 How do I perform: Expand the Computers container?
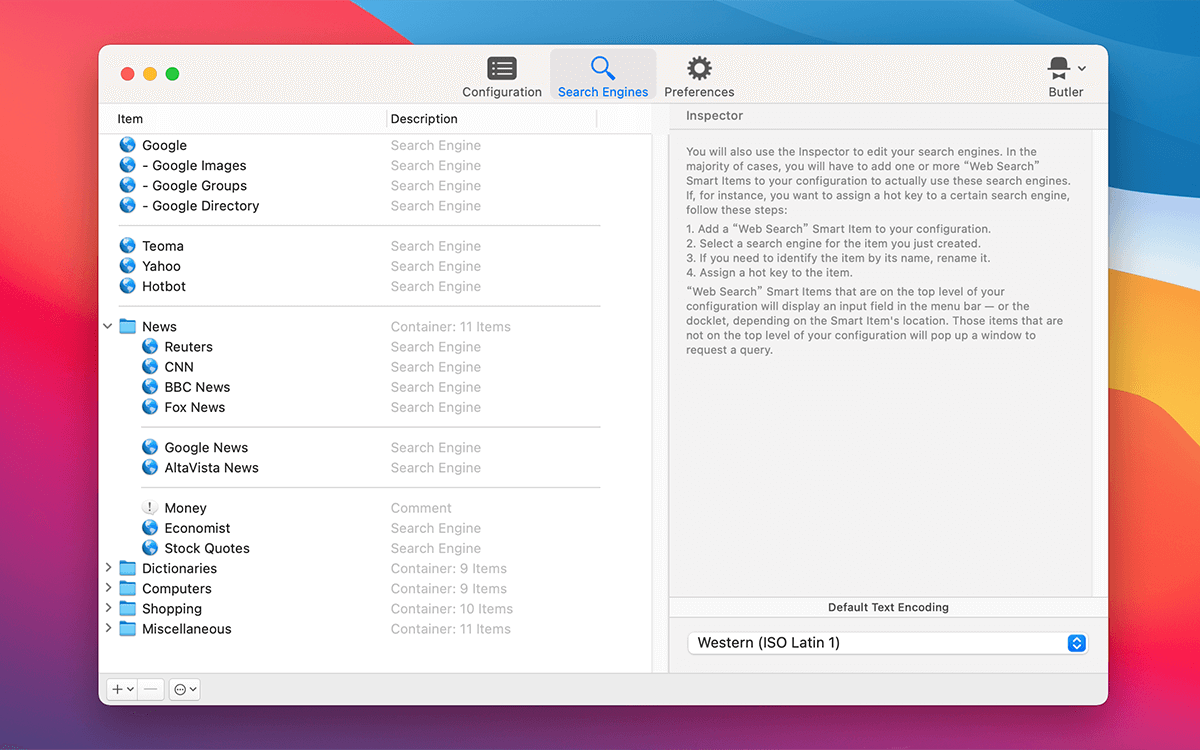pos(108,588)
